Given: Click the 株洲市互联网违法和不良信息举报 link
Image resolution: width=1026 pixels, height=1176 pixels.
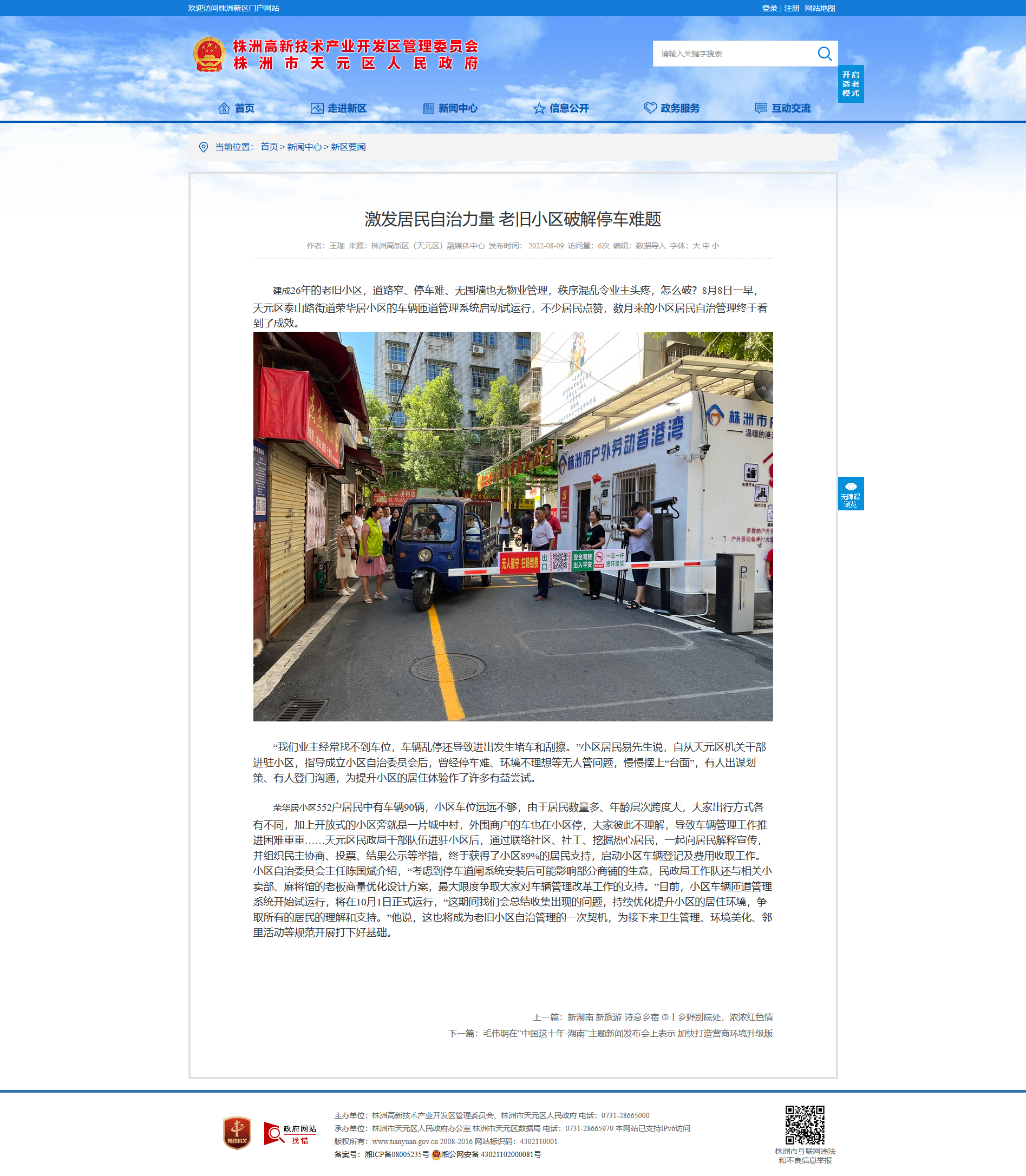Looking at the screenshot, I should pyautogui.click(x=805, y=1155).
